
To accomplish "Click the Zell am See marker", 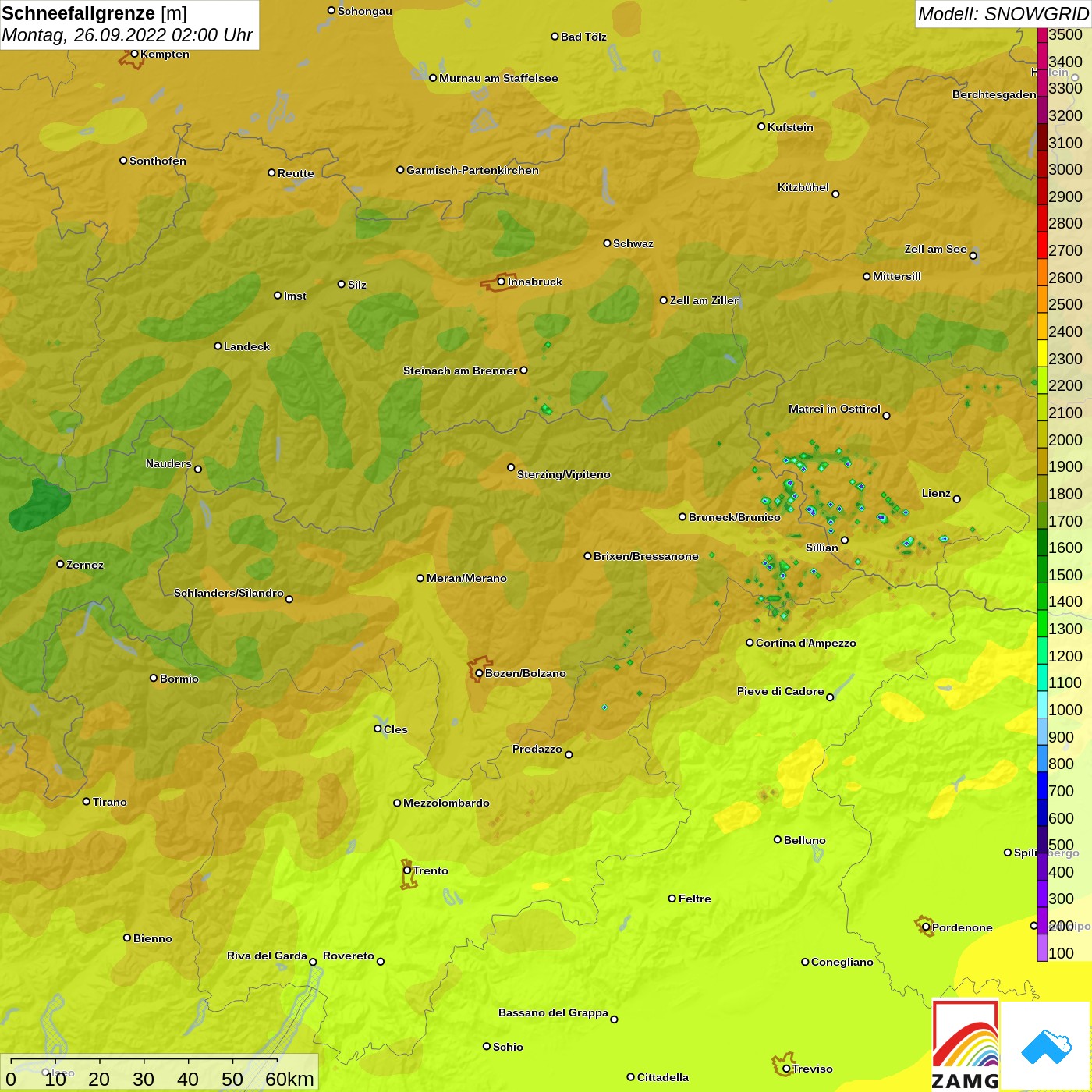I will (x=973, y=256).
